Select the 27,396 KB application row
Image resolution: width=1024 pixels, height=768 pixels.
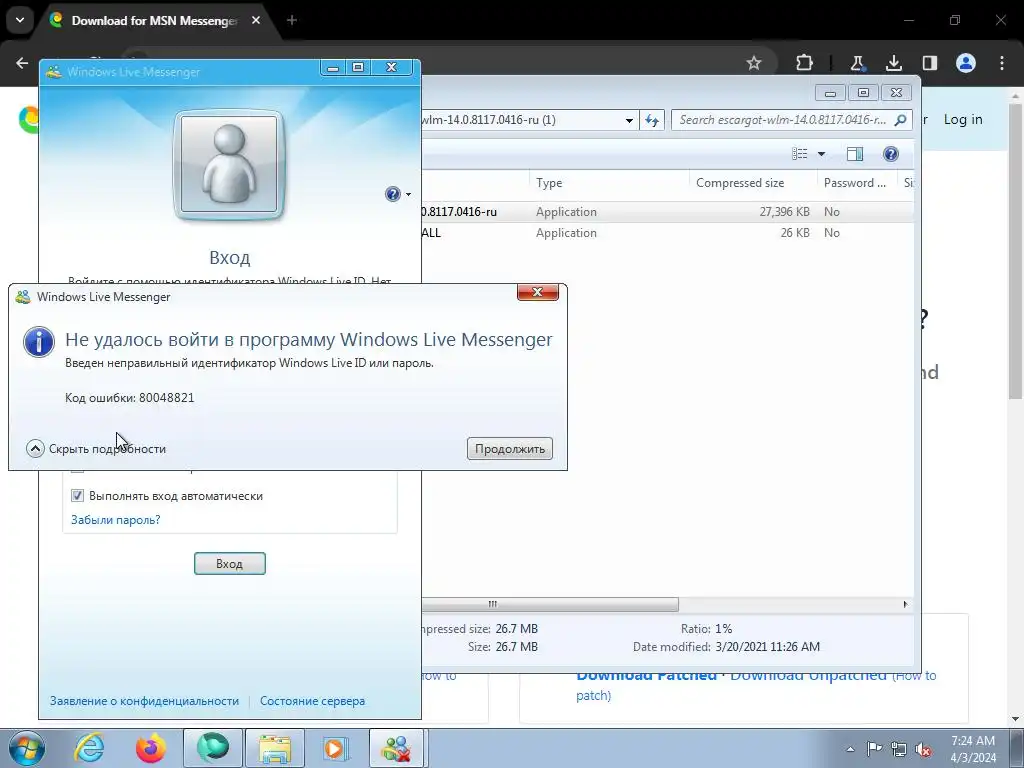667,212
